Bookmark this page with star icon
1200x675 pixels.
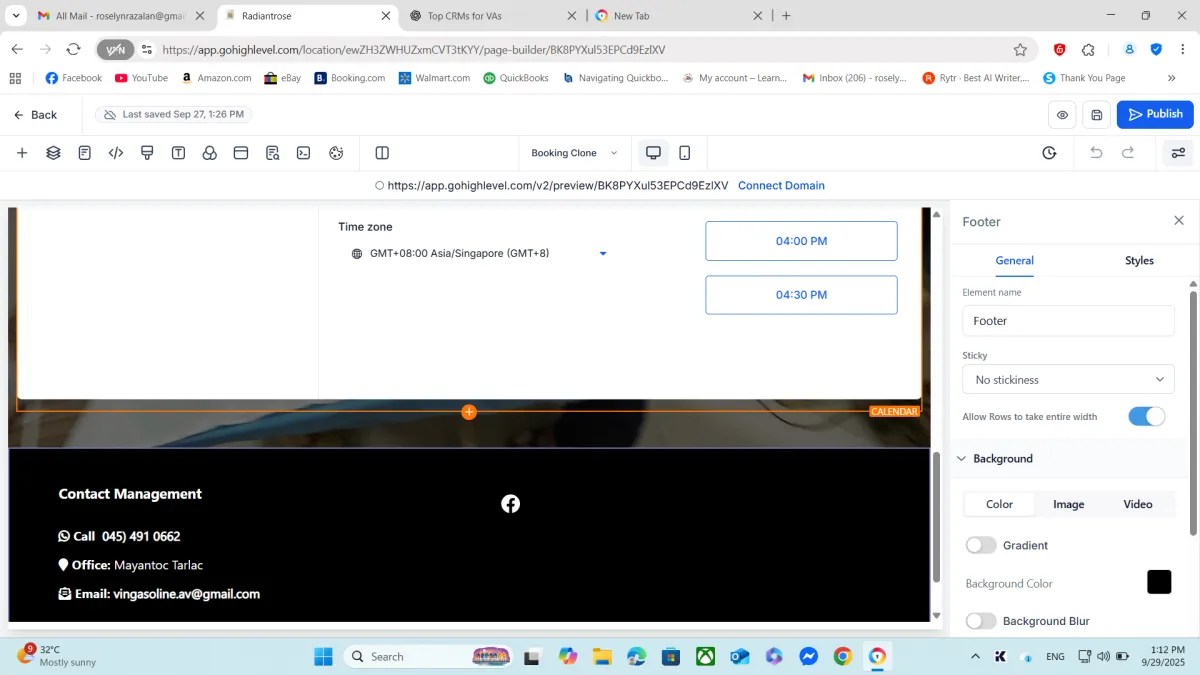point(1020,50)
